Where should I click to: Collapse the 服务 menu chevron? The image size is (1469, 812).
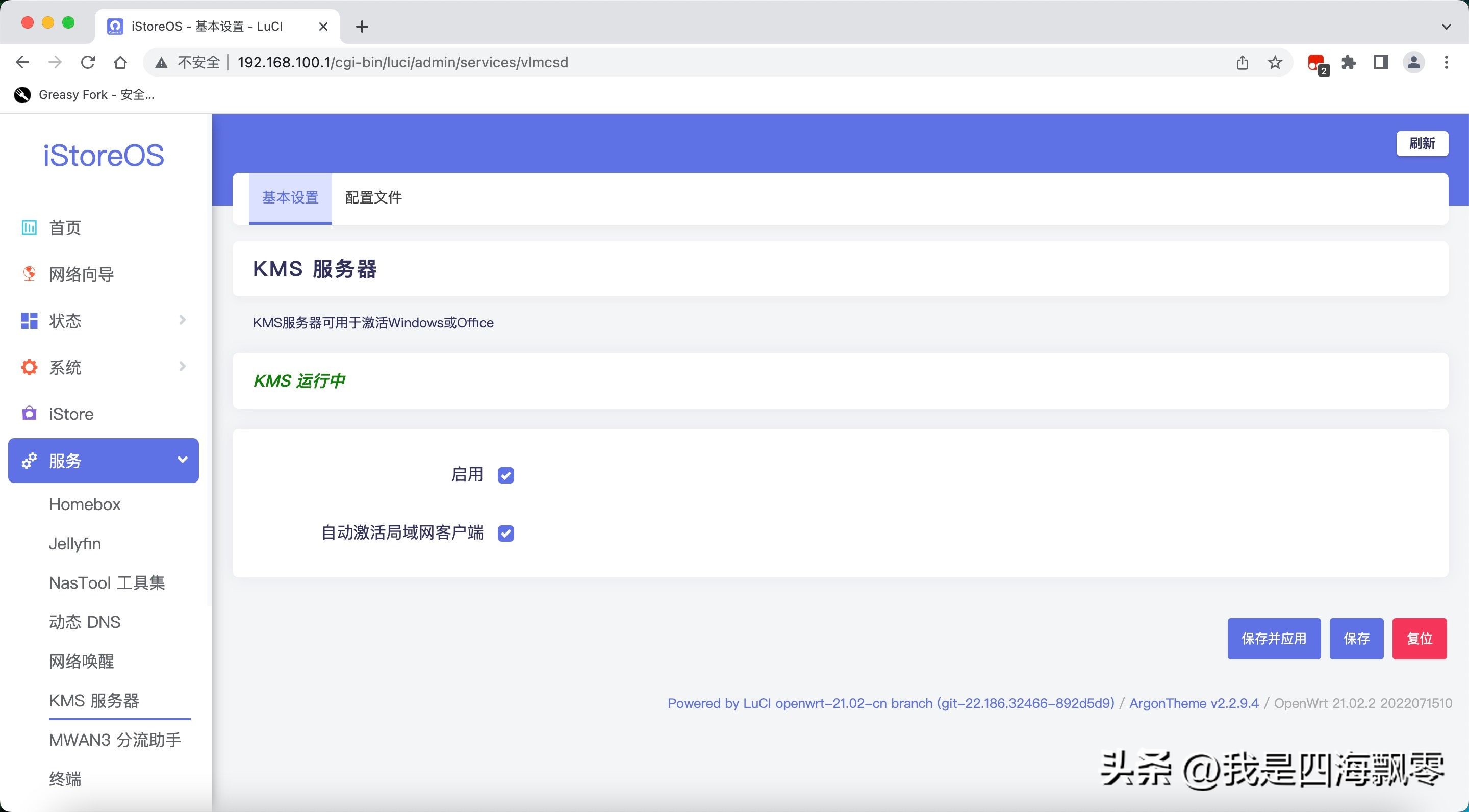tap(183, 460)
